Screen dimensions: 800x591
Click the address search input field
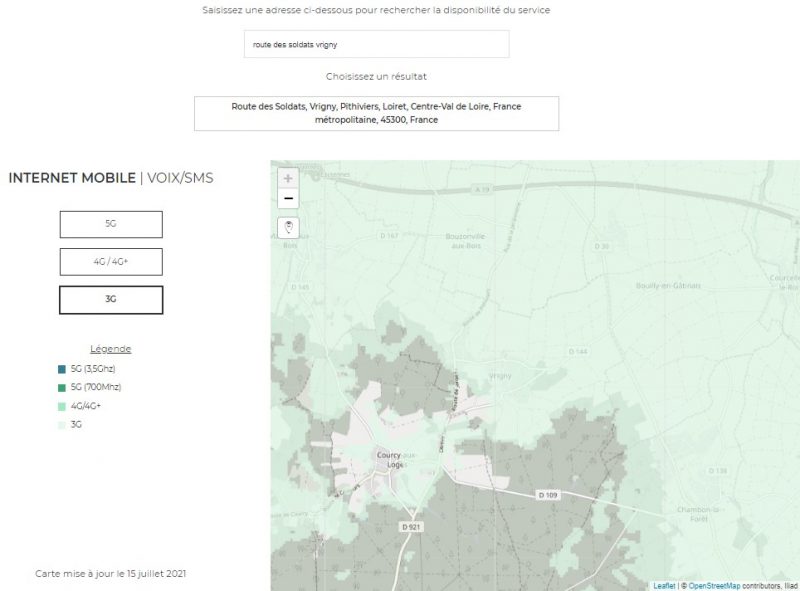click(376, 44)
